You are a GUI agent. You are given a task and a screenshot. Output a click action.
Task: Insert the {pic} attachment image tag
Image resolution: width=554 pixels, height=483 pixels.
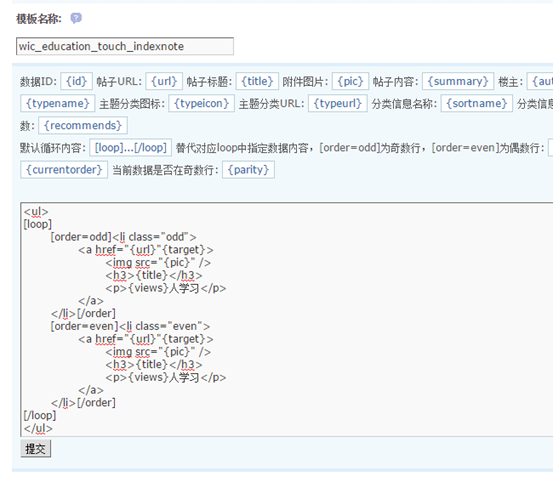[x=350, y=81]
